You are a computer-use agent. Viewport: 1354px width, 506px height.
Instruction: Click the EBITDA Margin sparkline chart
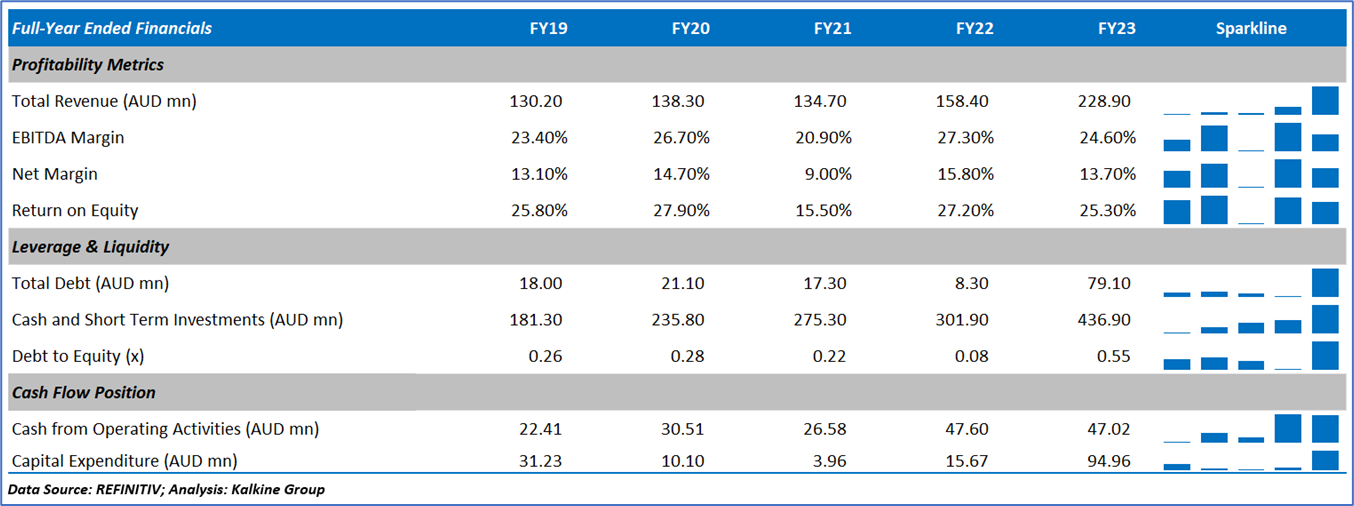coord(1250,137)
